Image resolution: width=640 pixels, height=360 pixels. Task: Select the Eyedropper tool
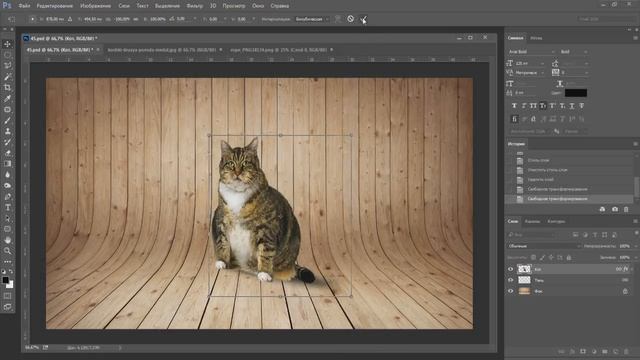coord(7,98)
